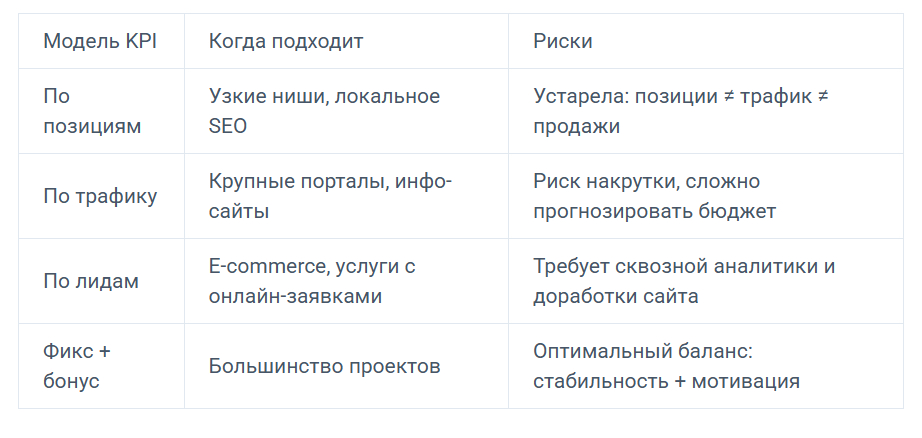Click the "Риск накрутки" risk cell

654,196
